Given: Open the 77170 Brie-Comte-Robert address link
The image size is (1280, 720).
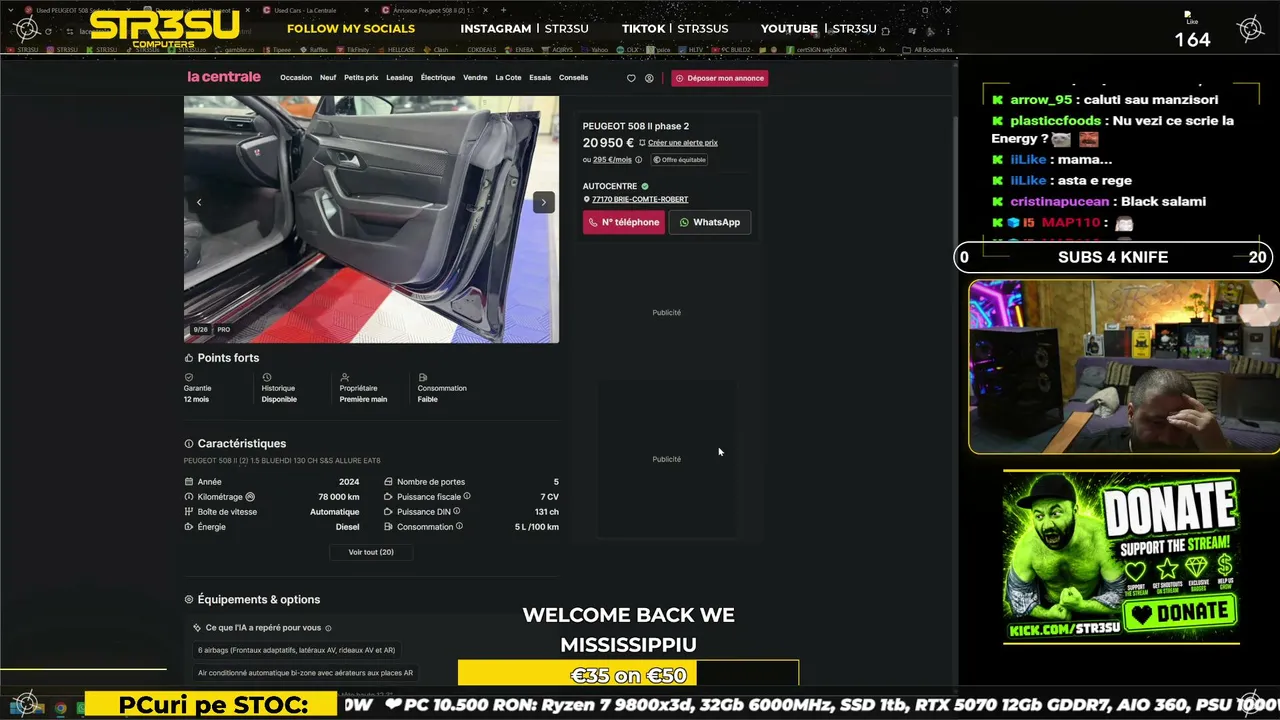Looking at the screenshot, I should [640, 199].
